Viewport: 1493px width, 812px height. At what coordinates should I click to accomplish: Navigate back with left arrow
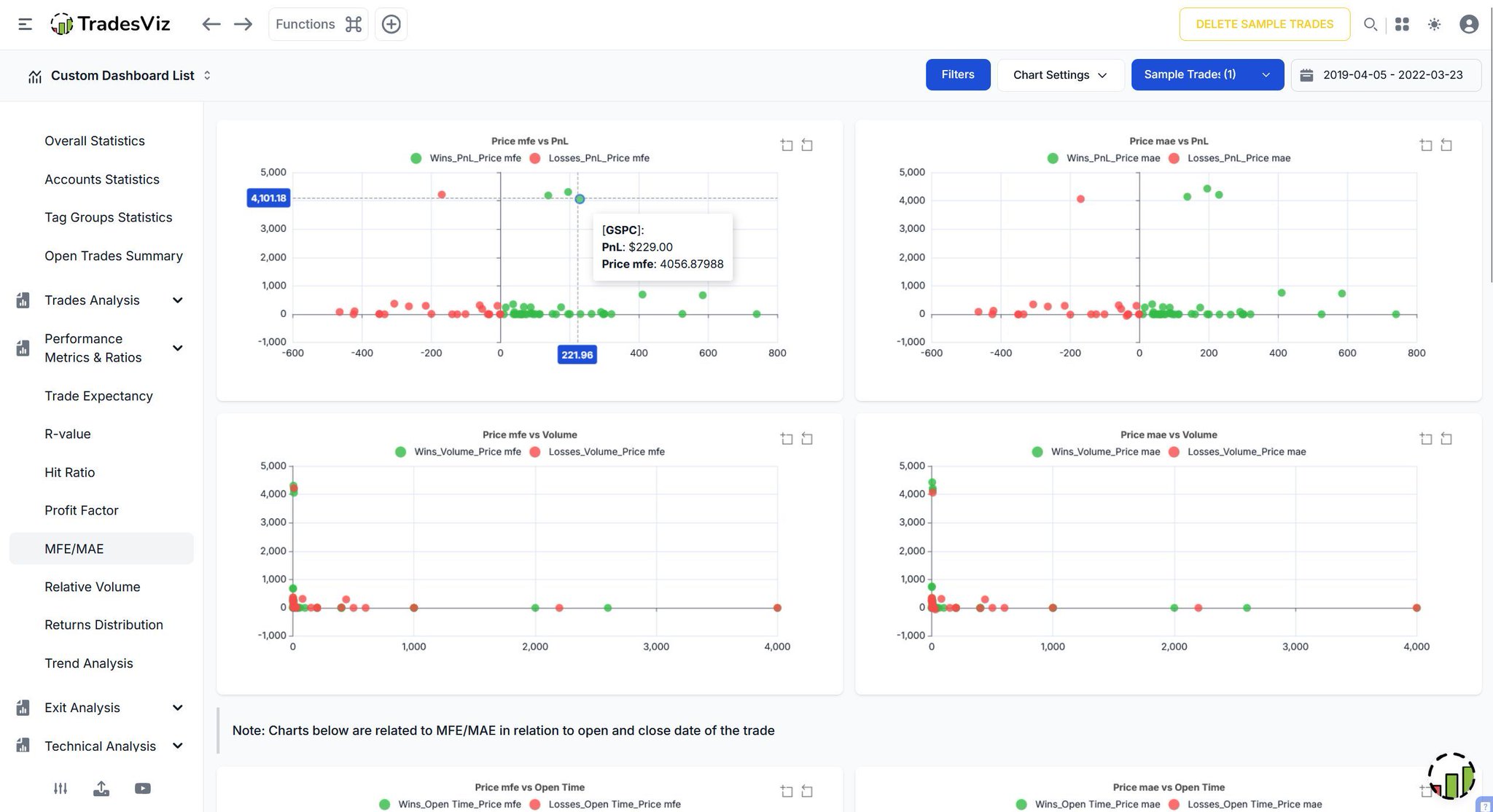211,24
